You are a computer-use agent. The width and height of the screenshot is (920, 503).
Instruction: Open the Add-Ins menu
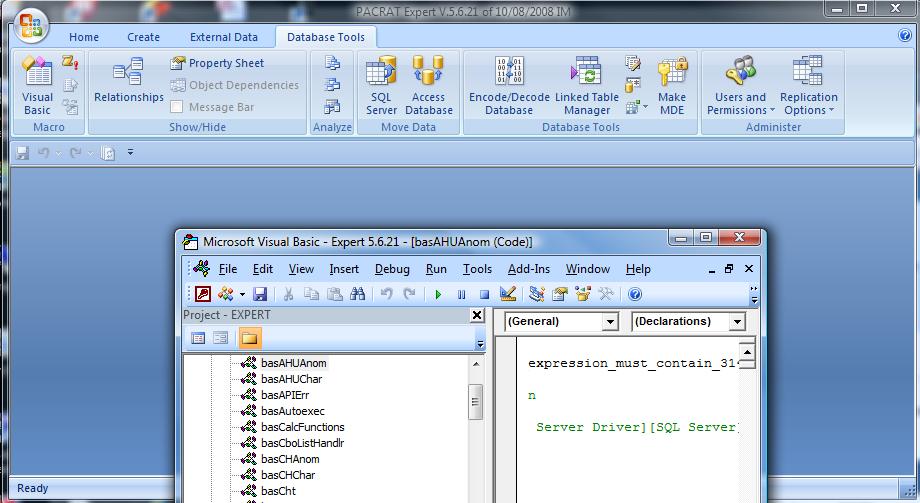pyautogui.click(x=529, y=269)
